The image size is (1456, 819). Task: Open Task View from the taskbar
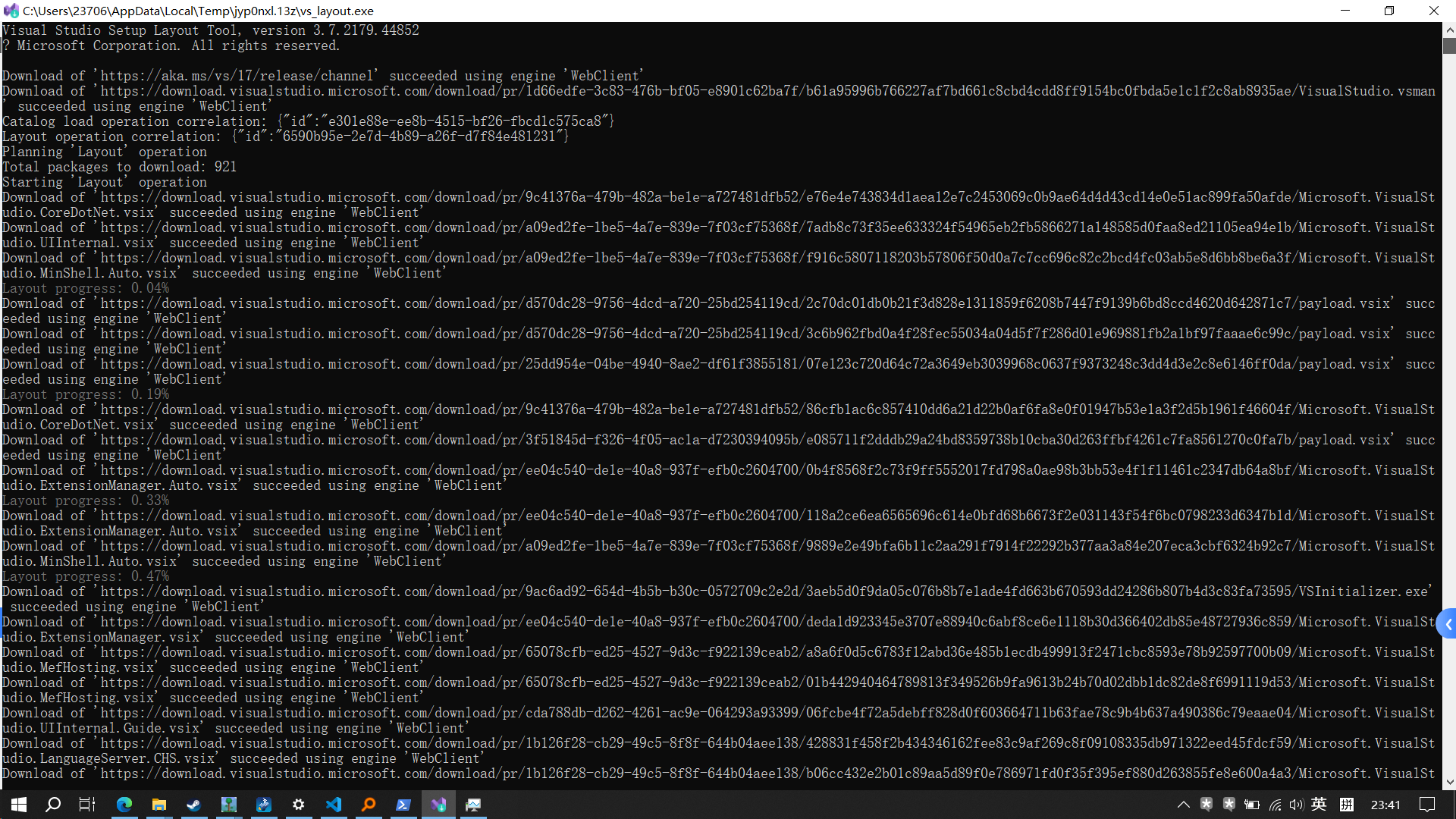click(87, 805)
